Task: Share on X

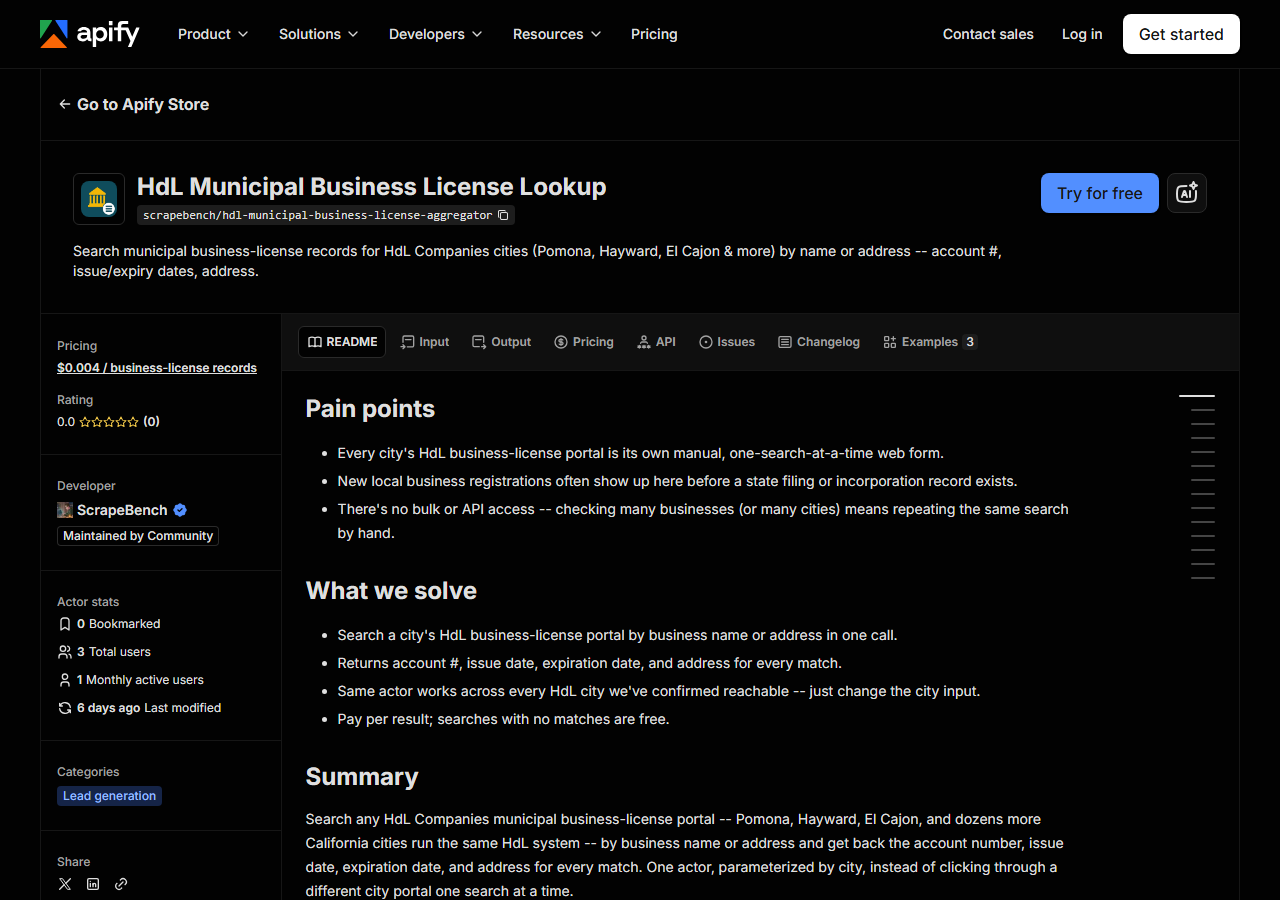Action: (65, 884)
